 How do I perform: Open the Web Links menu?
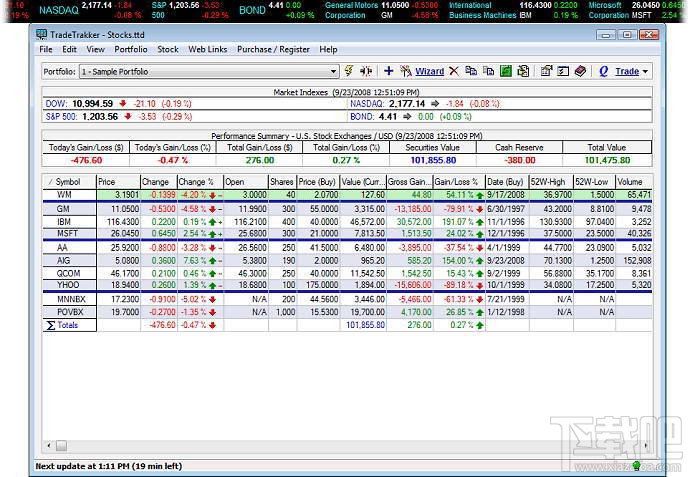pyautogui.click(x=207, y=49)
